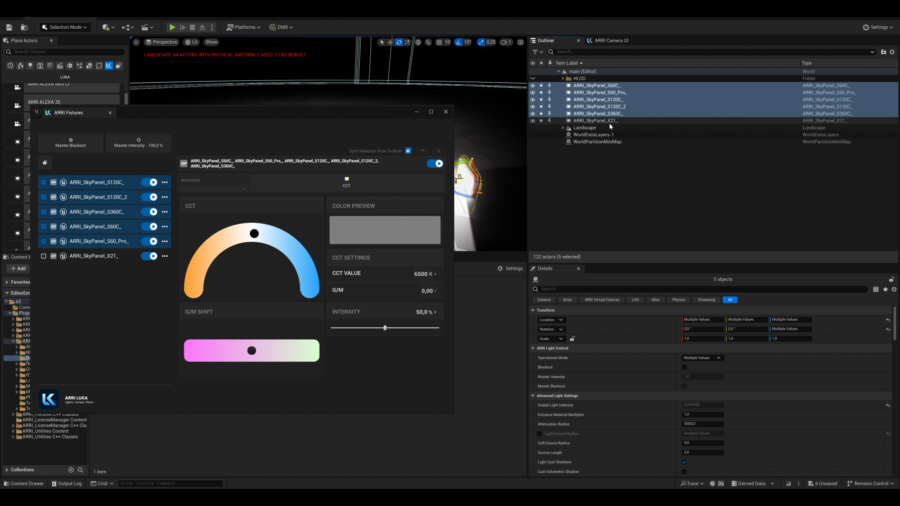900x506 pixels.
Task: Click the Save Current Level icon
Action: (x=9, y=27)
